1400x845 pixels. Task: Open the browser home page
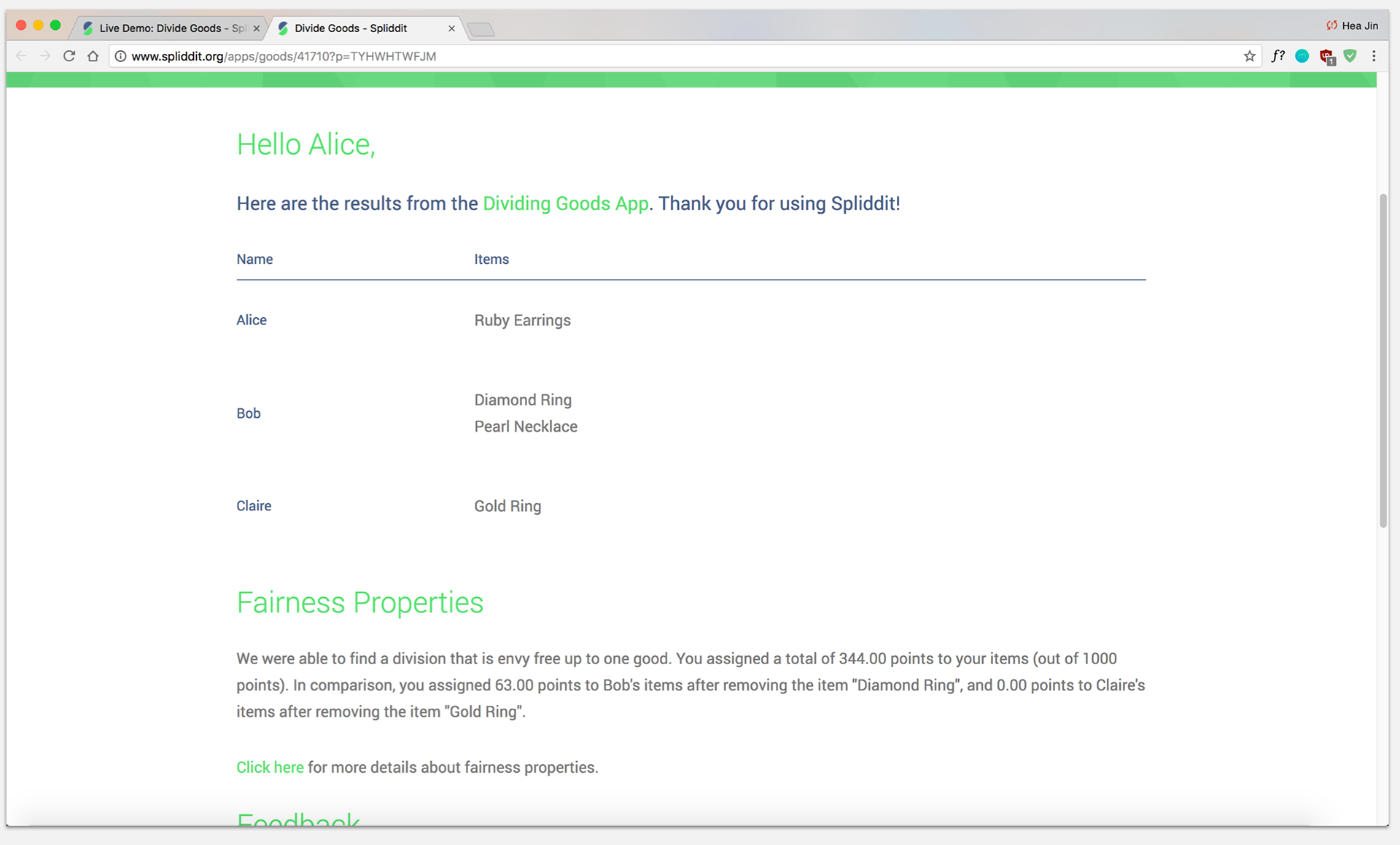click(93, 56)
